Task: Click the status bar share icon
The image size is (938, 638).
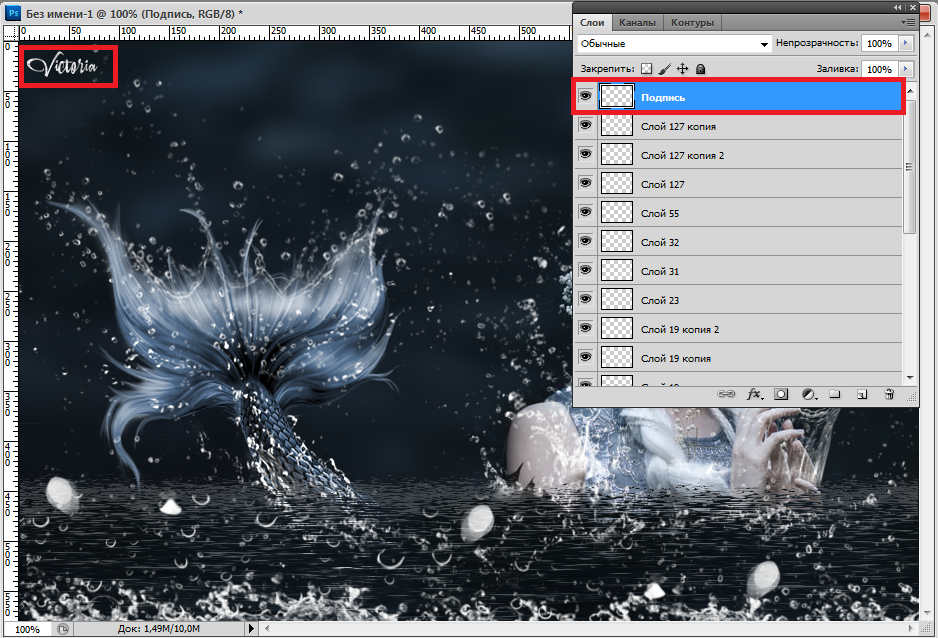Action: pos(63,628)
